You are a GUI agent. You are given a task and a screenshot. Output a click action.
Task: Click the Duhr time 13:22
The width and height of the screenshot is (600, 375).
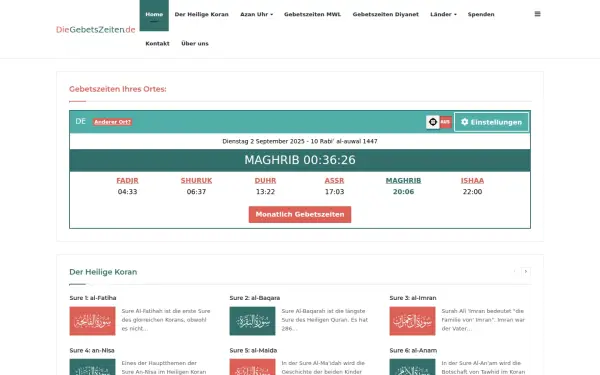tap(265, 192)
